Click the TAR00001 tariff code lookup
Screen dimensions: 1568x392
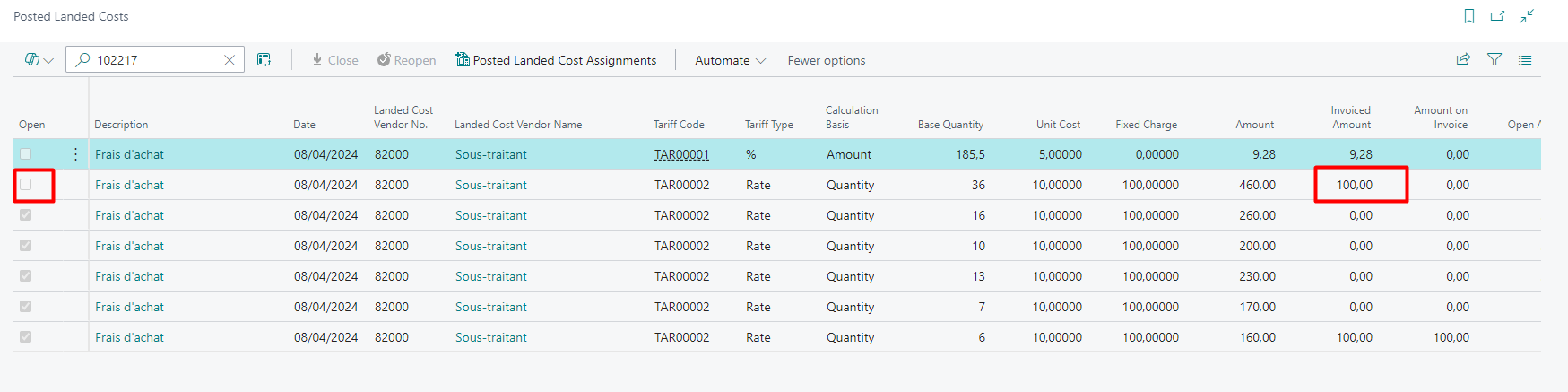point(681,154)
